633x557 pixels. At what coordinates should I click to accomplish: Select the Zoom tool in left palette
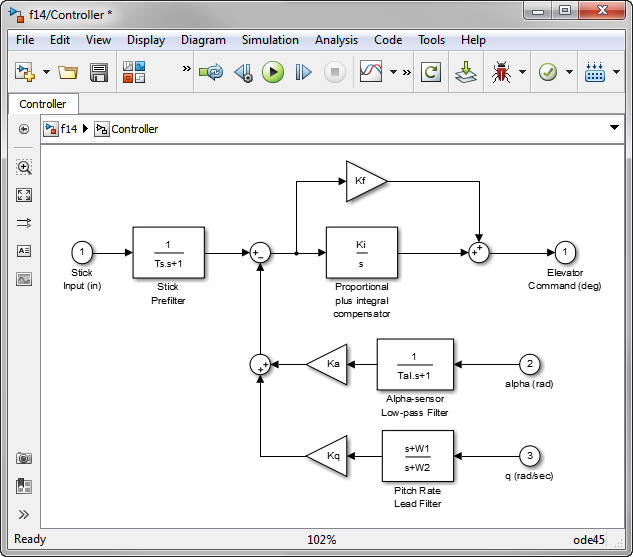[x=24, y=167]
